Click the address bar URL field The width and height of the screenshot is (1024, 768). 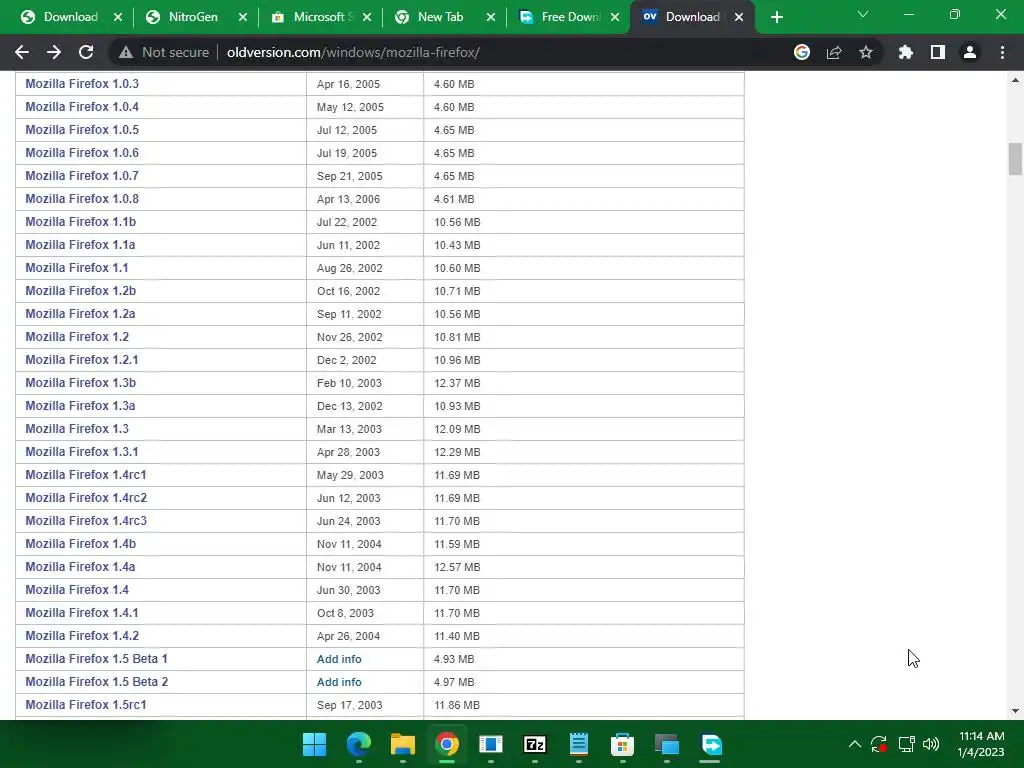click(353, 52)
